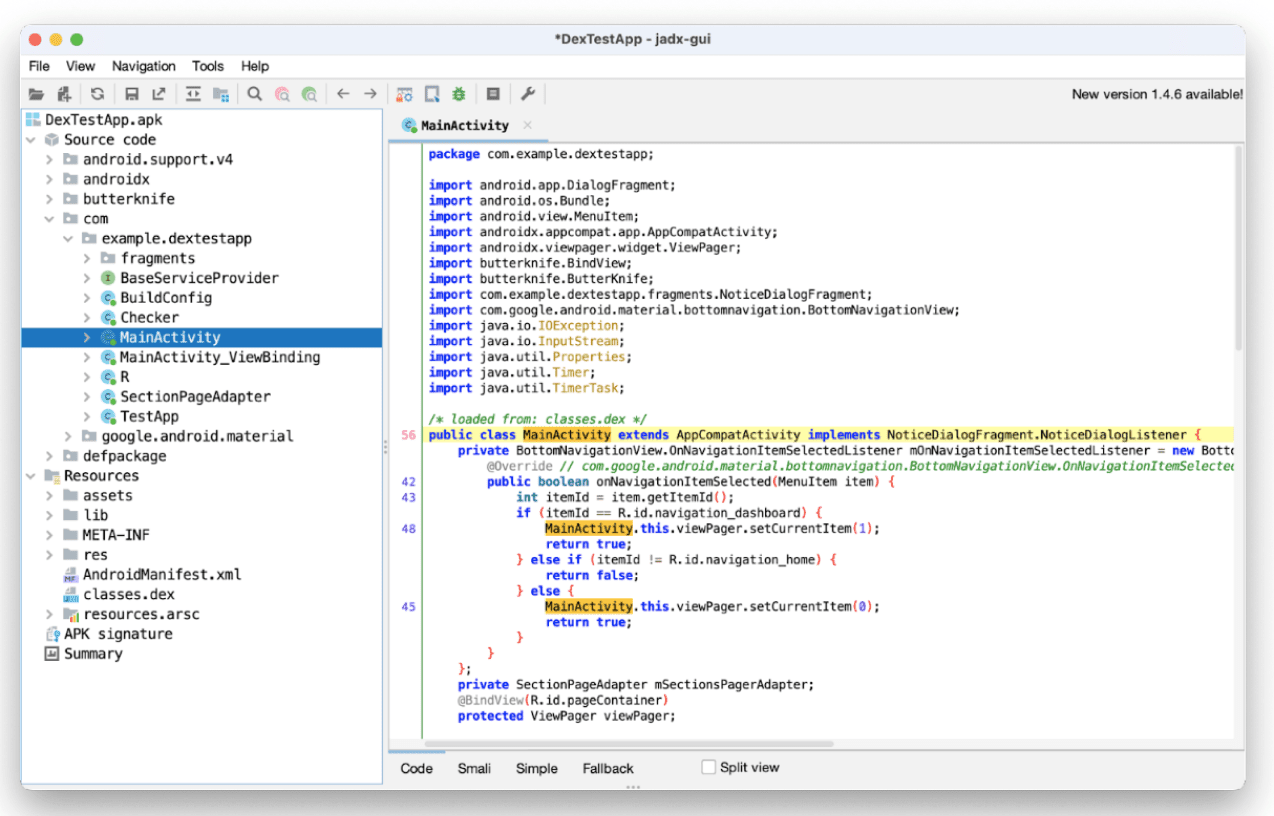
Task: Expand the androidx package node
Action: tap(49, 179)
